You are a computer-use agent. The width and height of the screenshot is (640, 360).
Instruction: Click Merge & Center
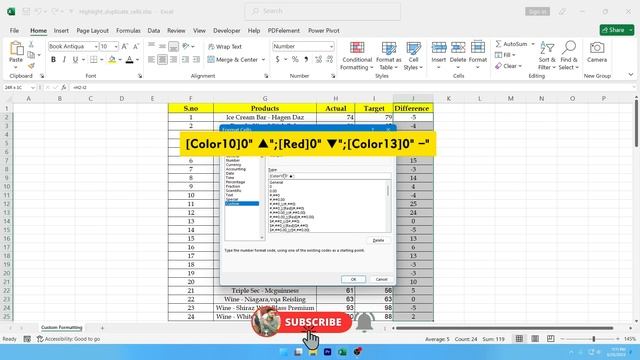(x=233, y=60)
